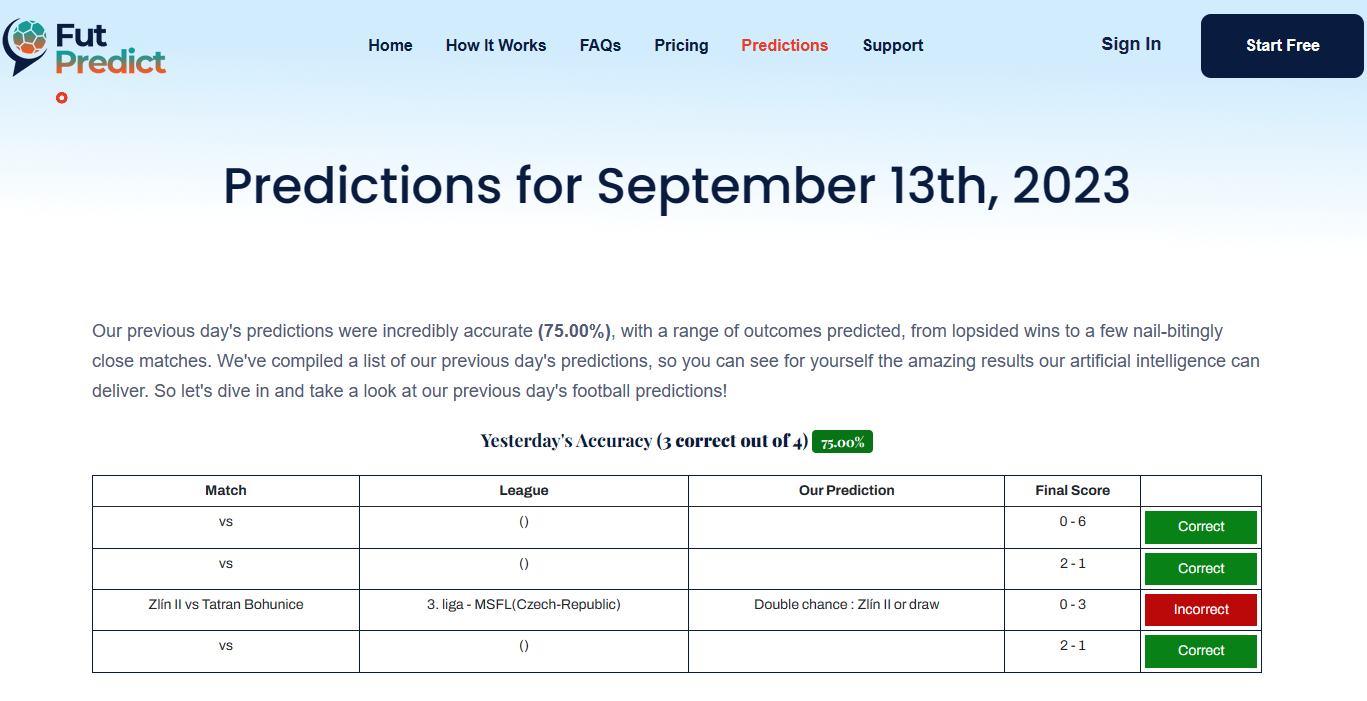
Task: Click the 75.00% accuracy badge
Action: (x=842, y=442)
